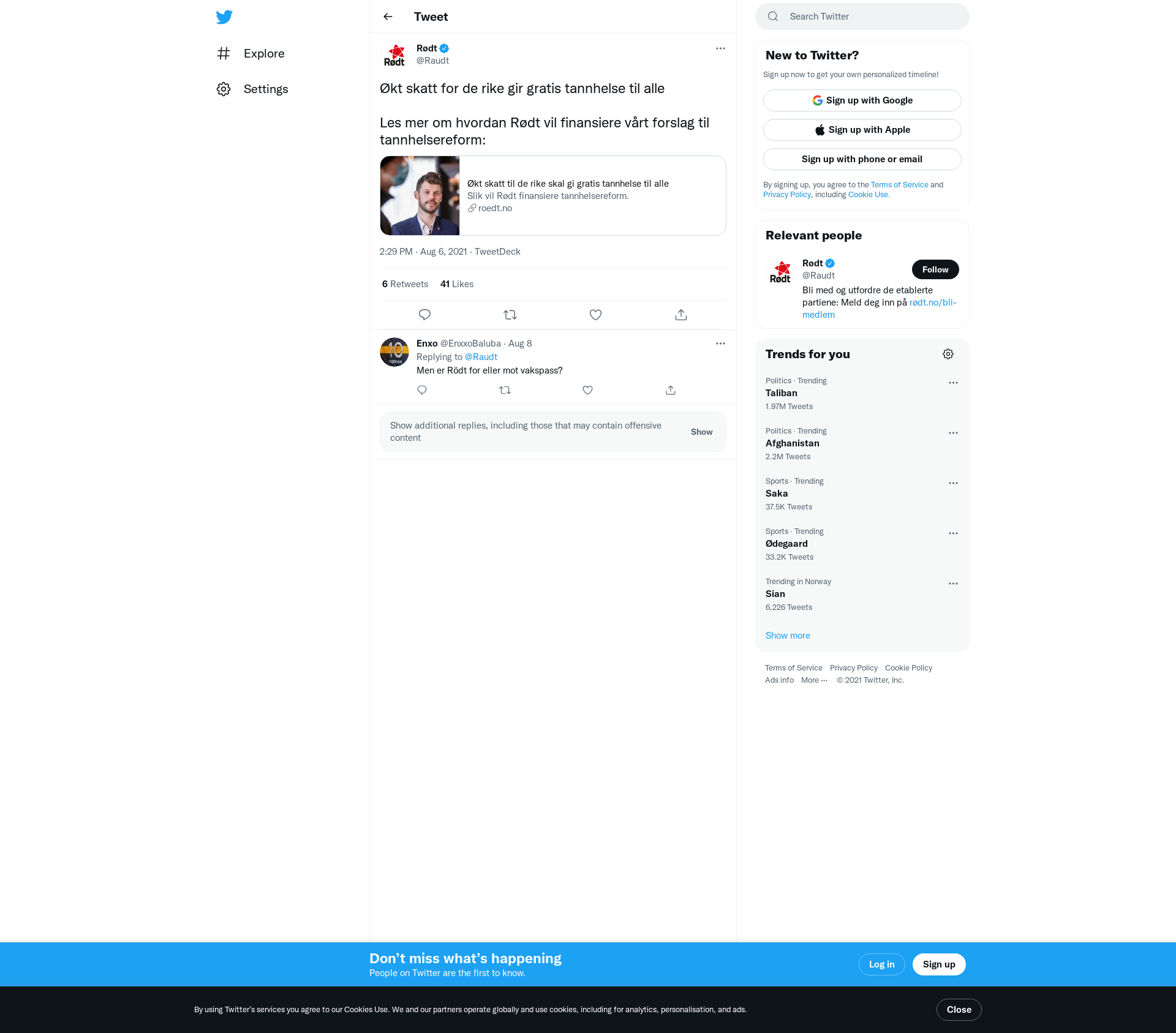Screen dimensions: 1176x1033
Task: Open Trends settings gear icon
Action: pyautogui.click(x=948, y=354)
